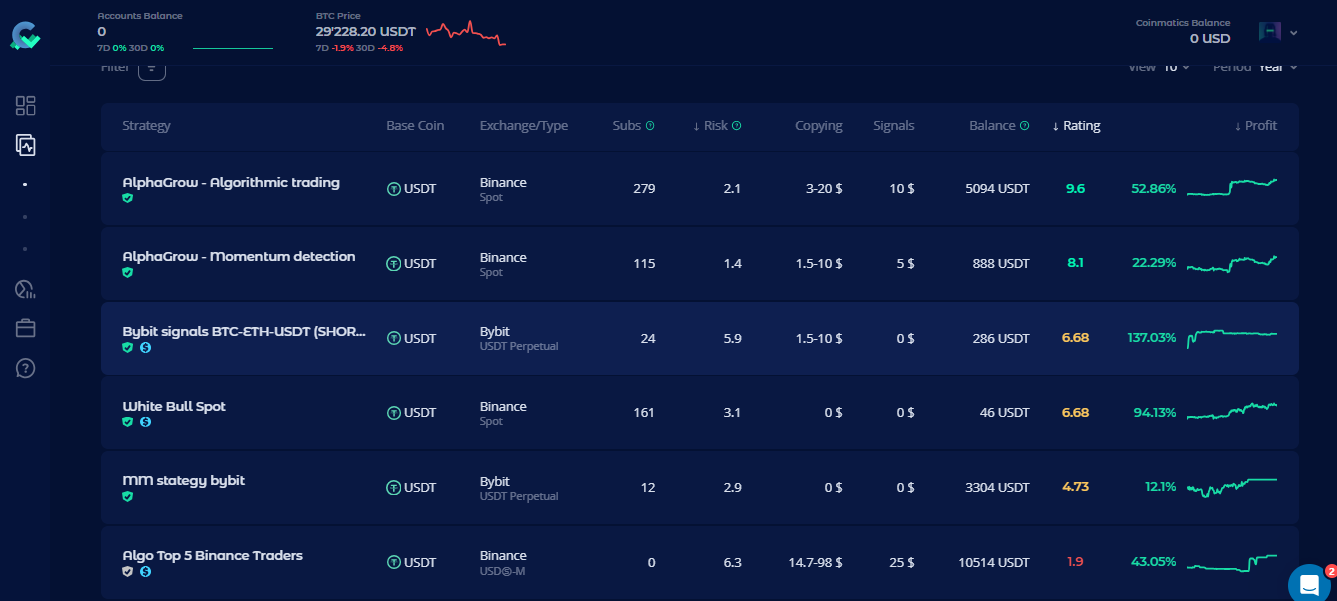Screen dimensions: 1337x601
Task: Click profit sparkline for MM stategy bybit
Action: tap(1232, 487)
